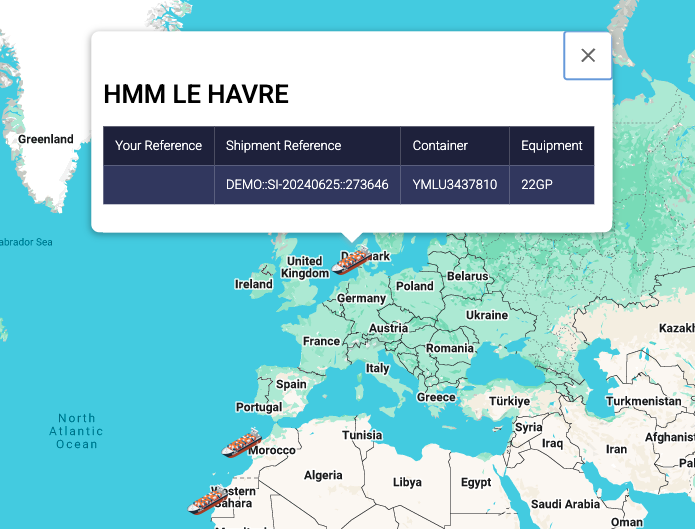
Task: Click the Tunisia map label
Action: tap(362, 435)
